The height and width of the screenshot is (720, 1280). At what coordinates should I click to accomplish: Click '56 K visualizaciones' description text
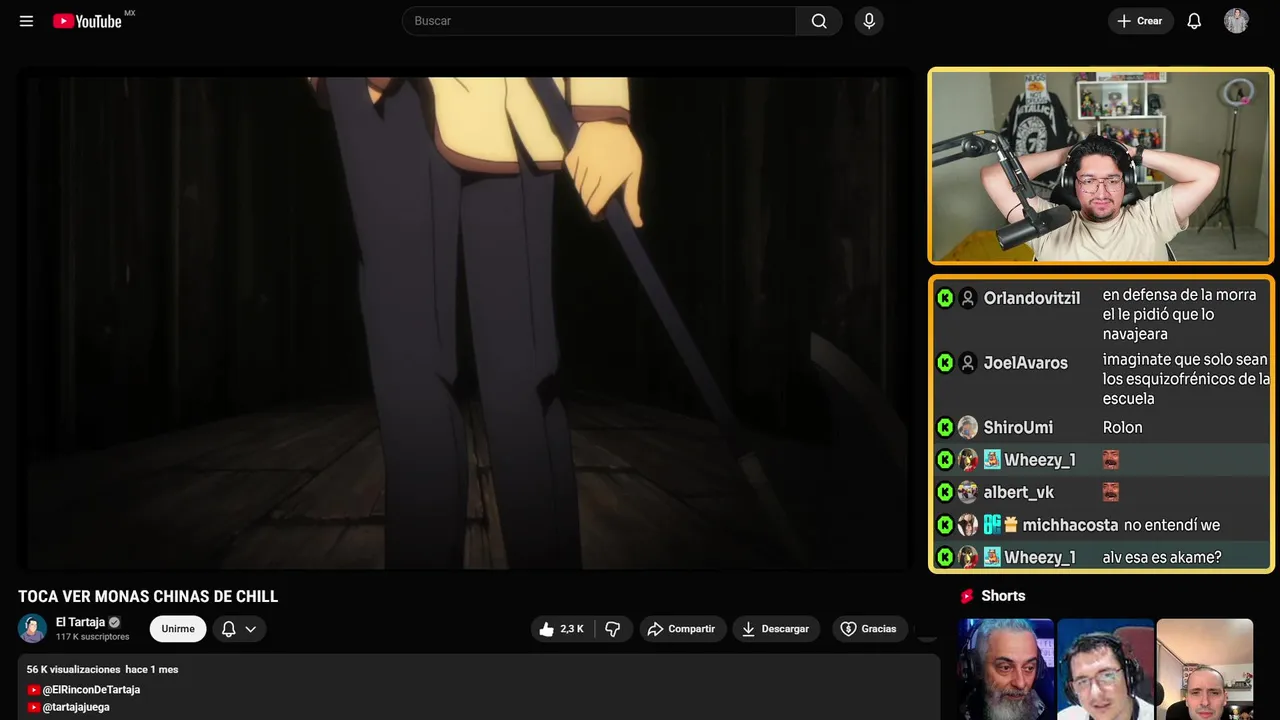click(x=73, y=669)
